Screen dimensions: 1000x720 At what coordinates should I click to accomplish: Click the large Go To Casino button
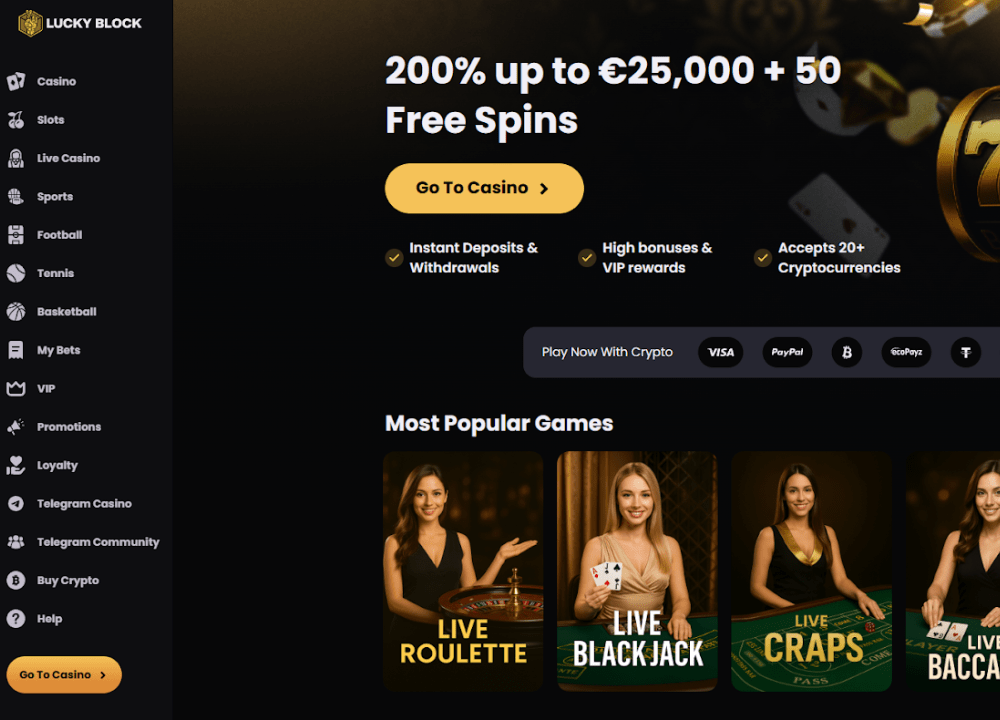[484, 188]
